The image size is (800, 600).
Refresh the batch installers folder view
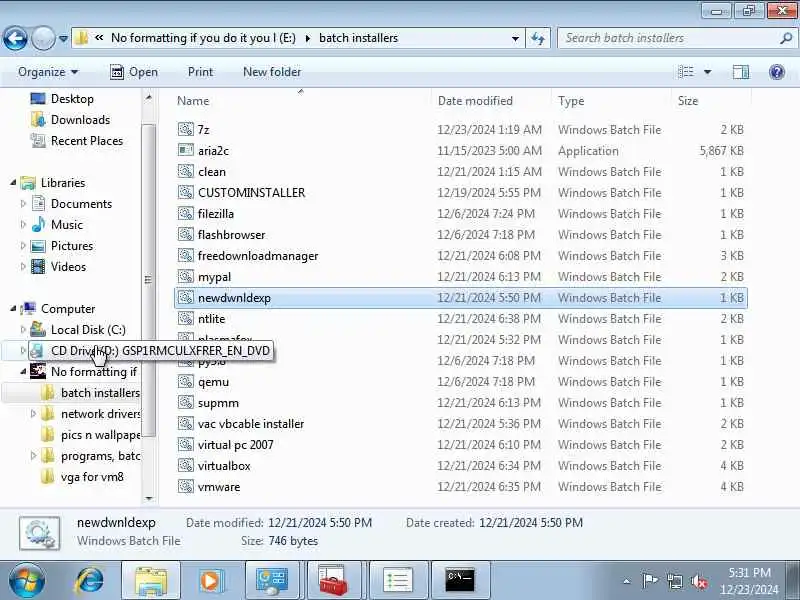point(538,38)
